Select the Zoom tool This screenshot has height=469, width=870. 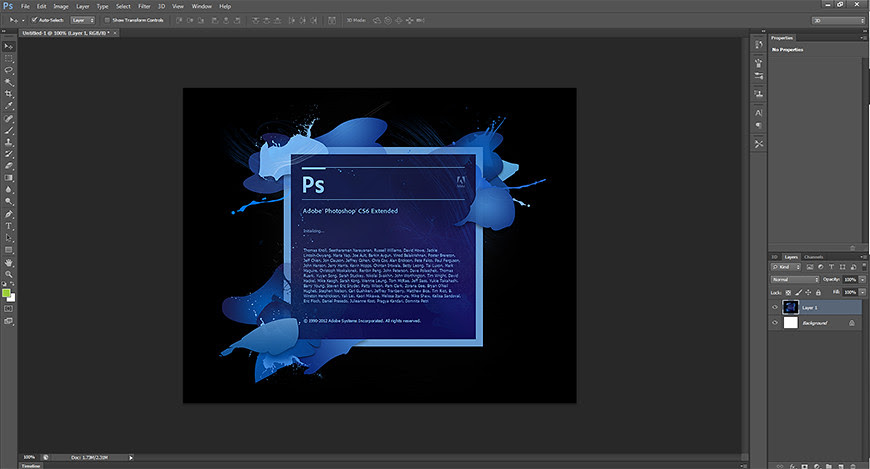point(8,274)
